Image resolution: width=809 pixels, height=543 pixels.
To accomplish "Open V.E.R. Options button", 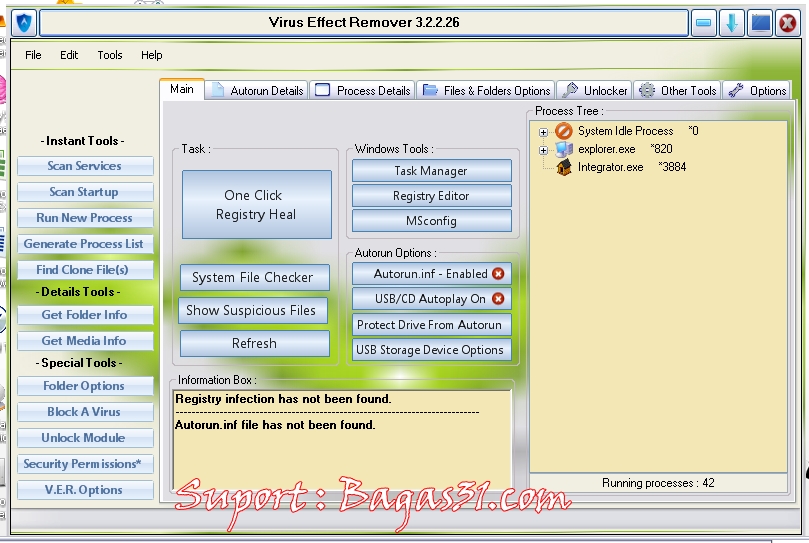I will pos(85,490).
